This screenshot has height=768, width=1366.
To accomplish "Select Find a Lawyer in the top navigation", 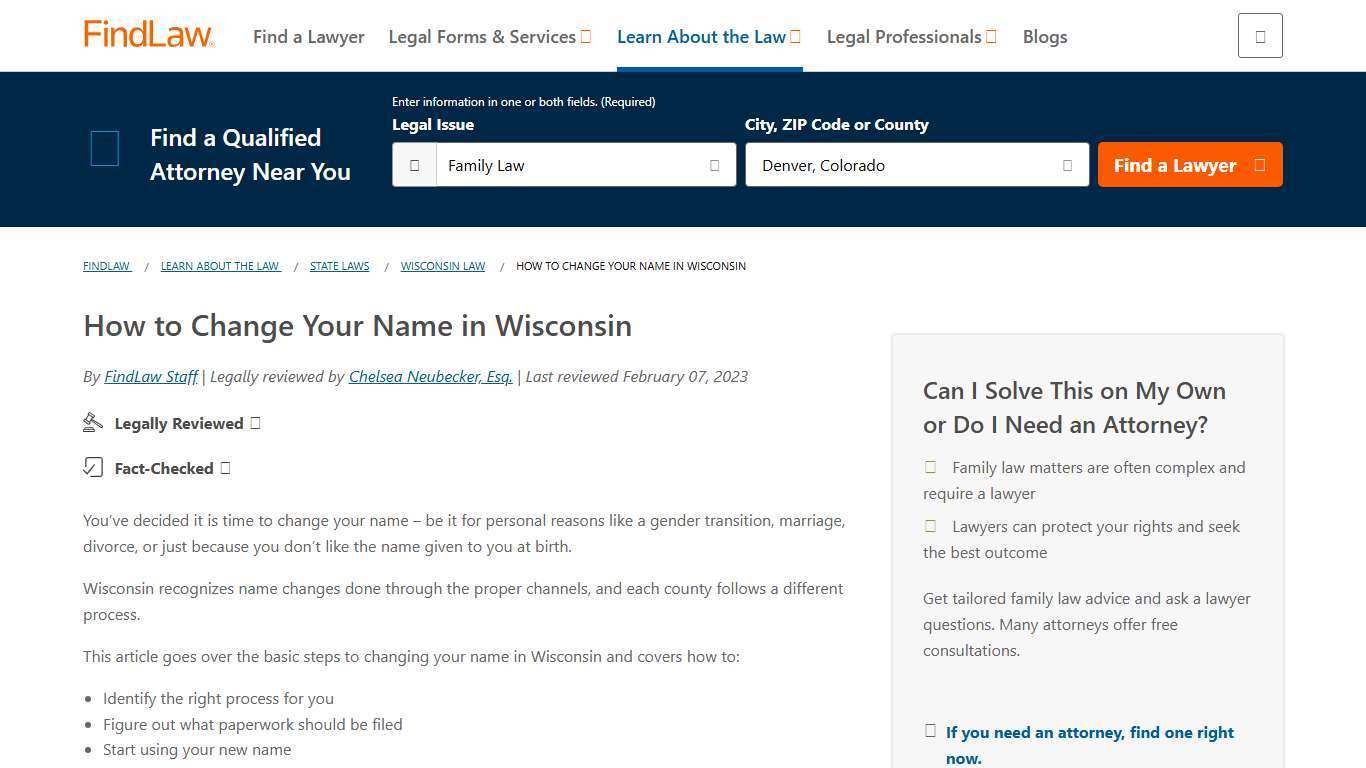I will click(x=308, y=36).
